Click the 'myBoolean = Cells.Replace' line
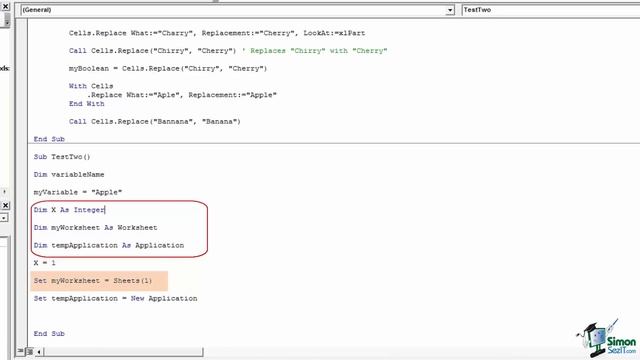 click(x=168, y=68)
